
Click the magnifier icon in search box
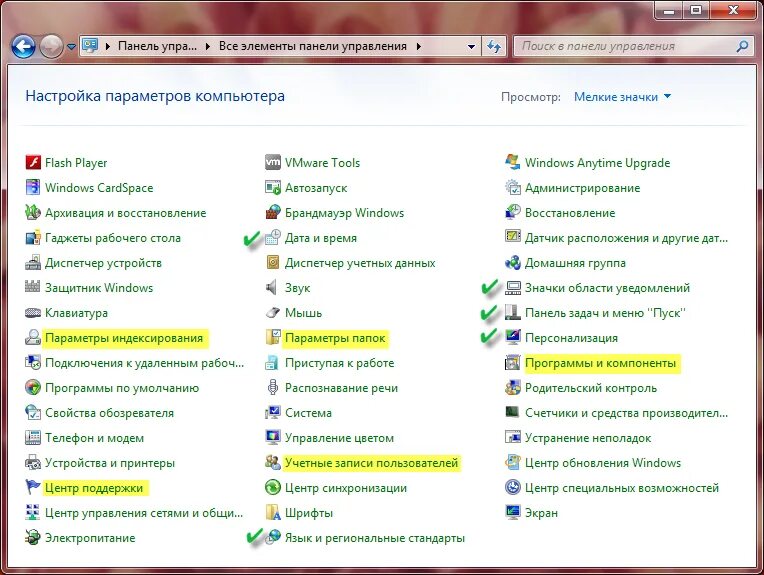[x=742, y=46]
